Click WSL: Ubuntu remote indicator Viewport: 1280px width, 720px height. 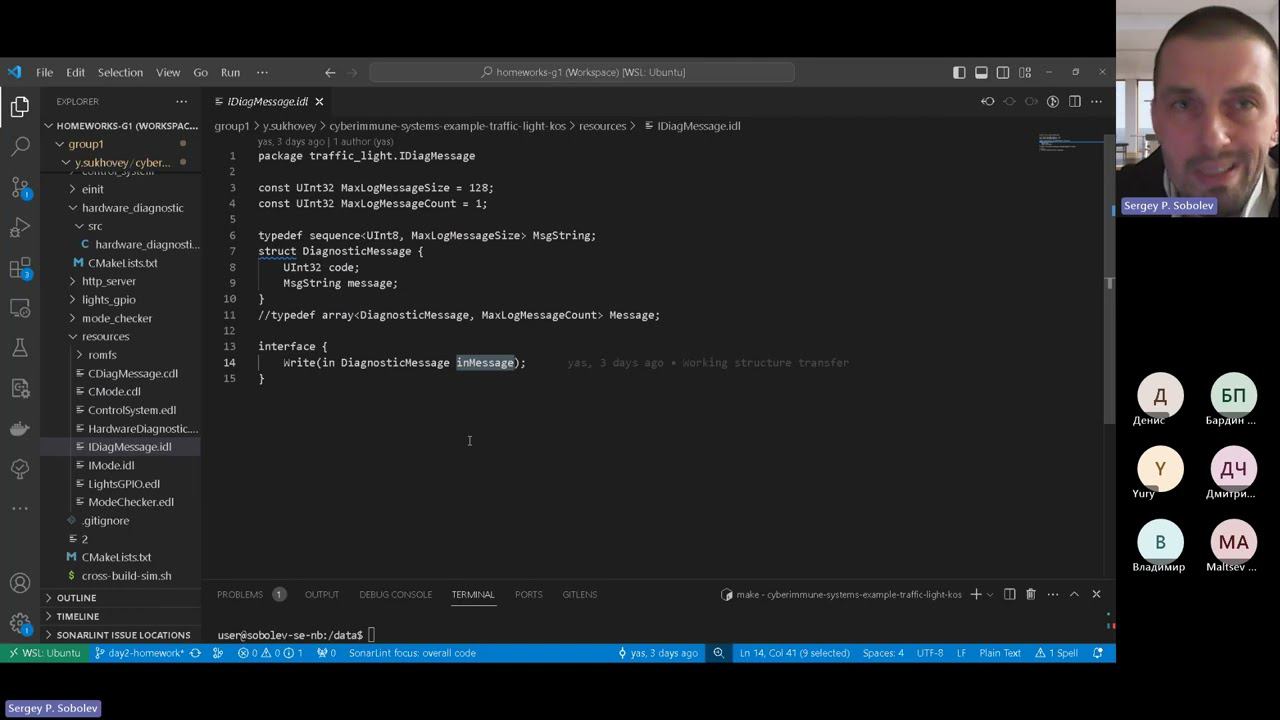click(x=45, y=653)
